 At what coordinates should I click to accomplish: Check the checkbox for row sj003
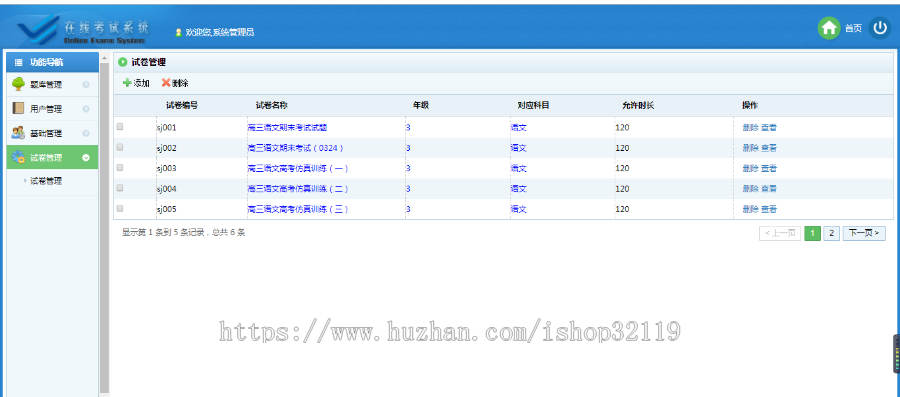[120, 168]
